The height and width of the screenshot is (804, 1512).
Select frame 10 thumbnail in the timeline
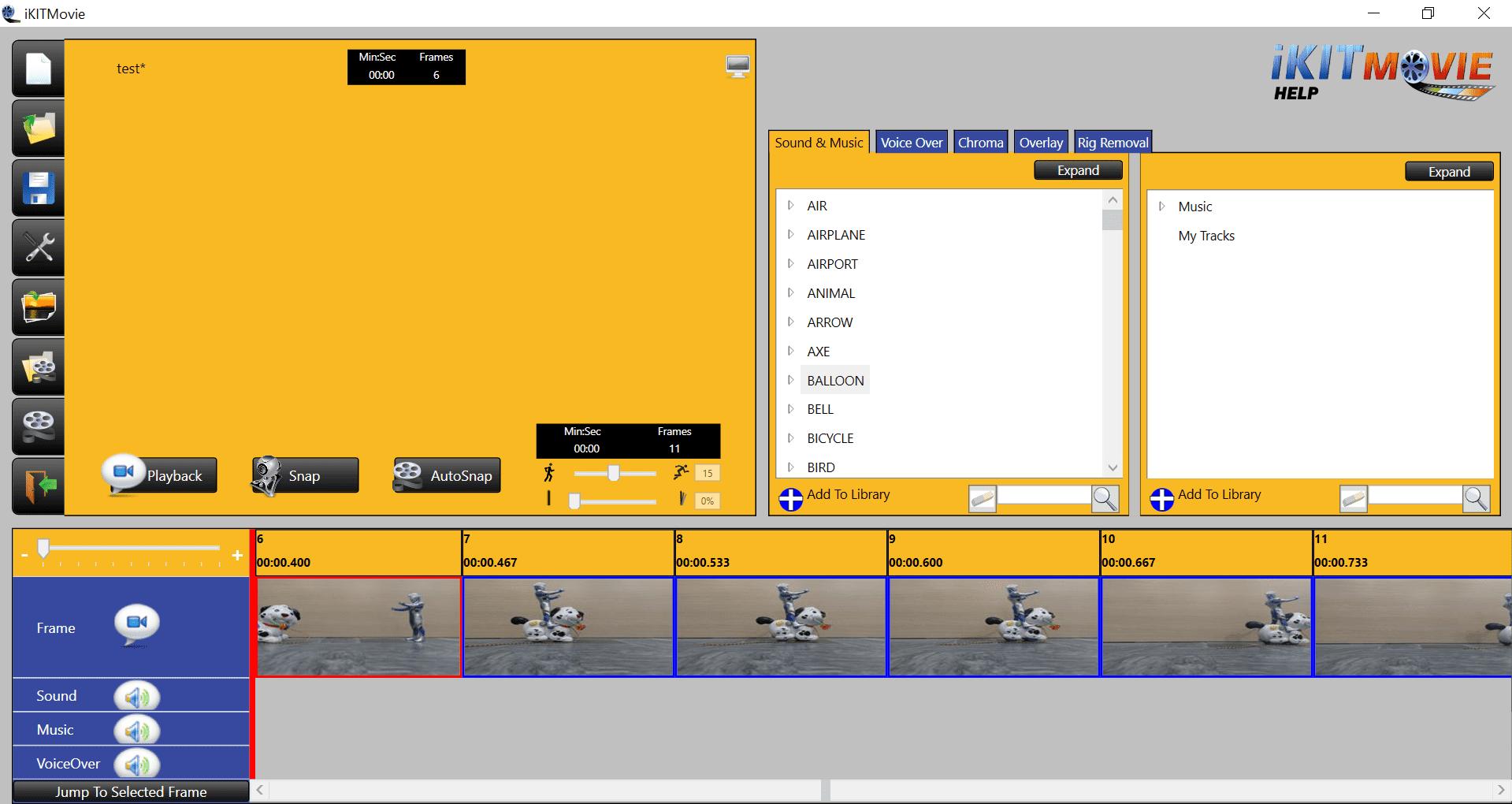click(1206, 627)
